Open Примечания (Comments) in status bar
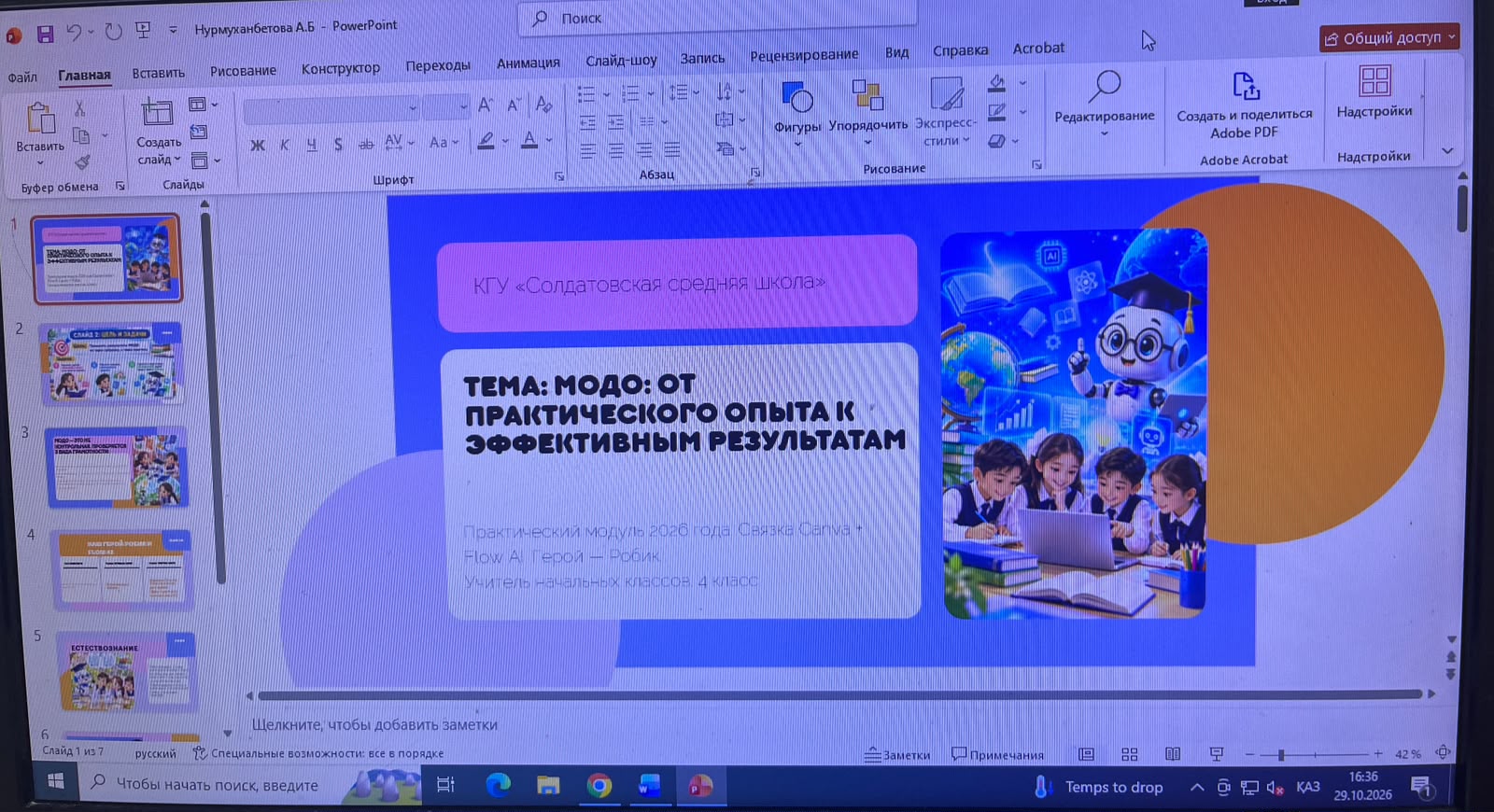Image resolution: width=1494 pixels, height=812 pixels. click(x=997, y=754)
